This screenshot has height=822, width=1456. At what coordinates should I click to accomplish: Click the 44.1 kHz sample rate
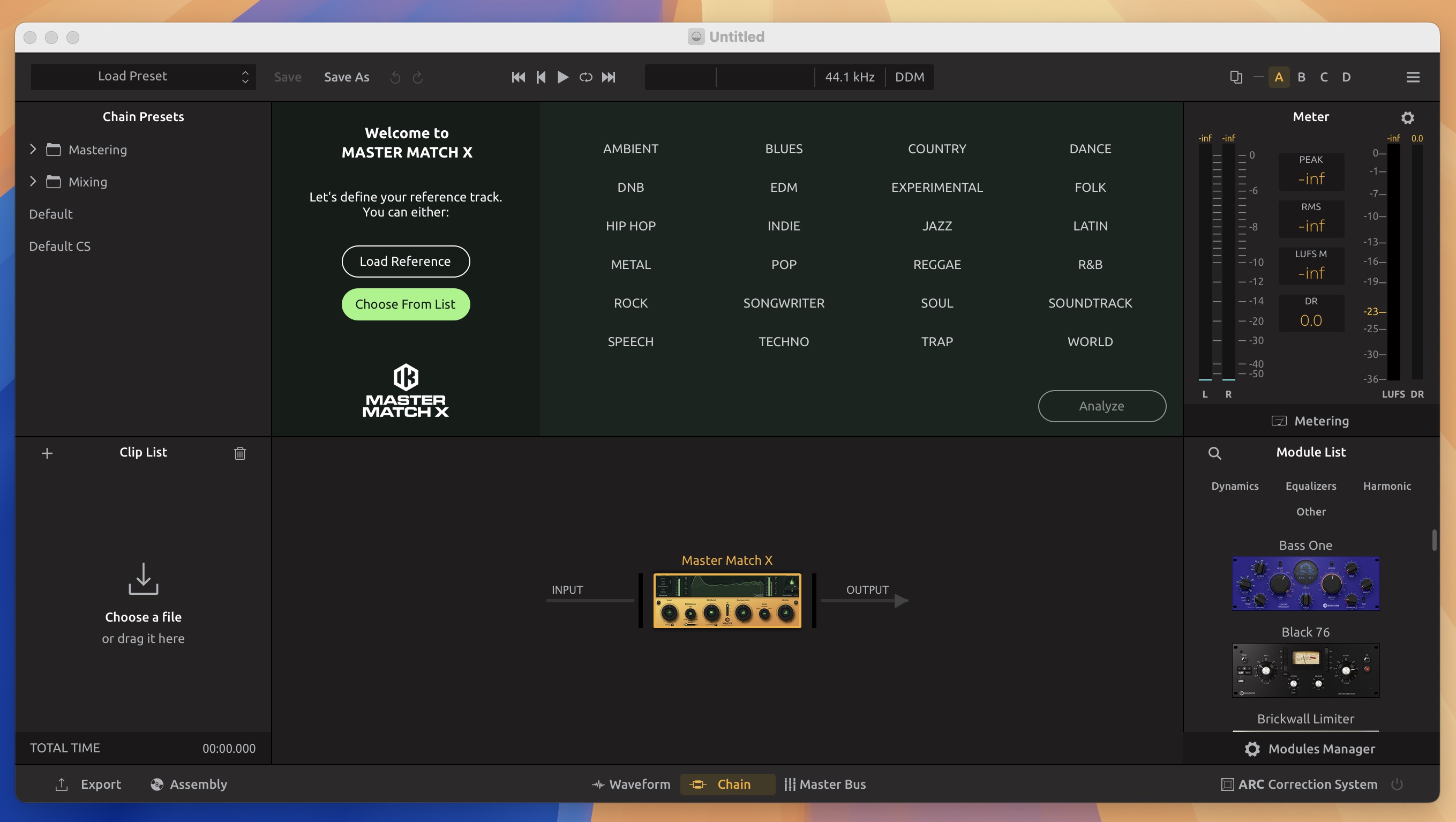850,77
